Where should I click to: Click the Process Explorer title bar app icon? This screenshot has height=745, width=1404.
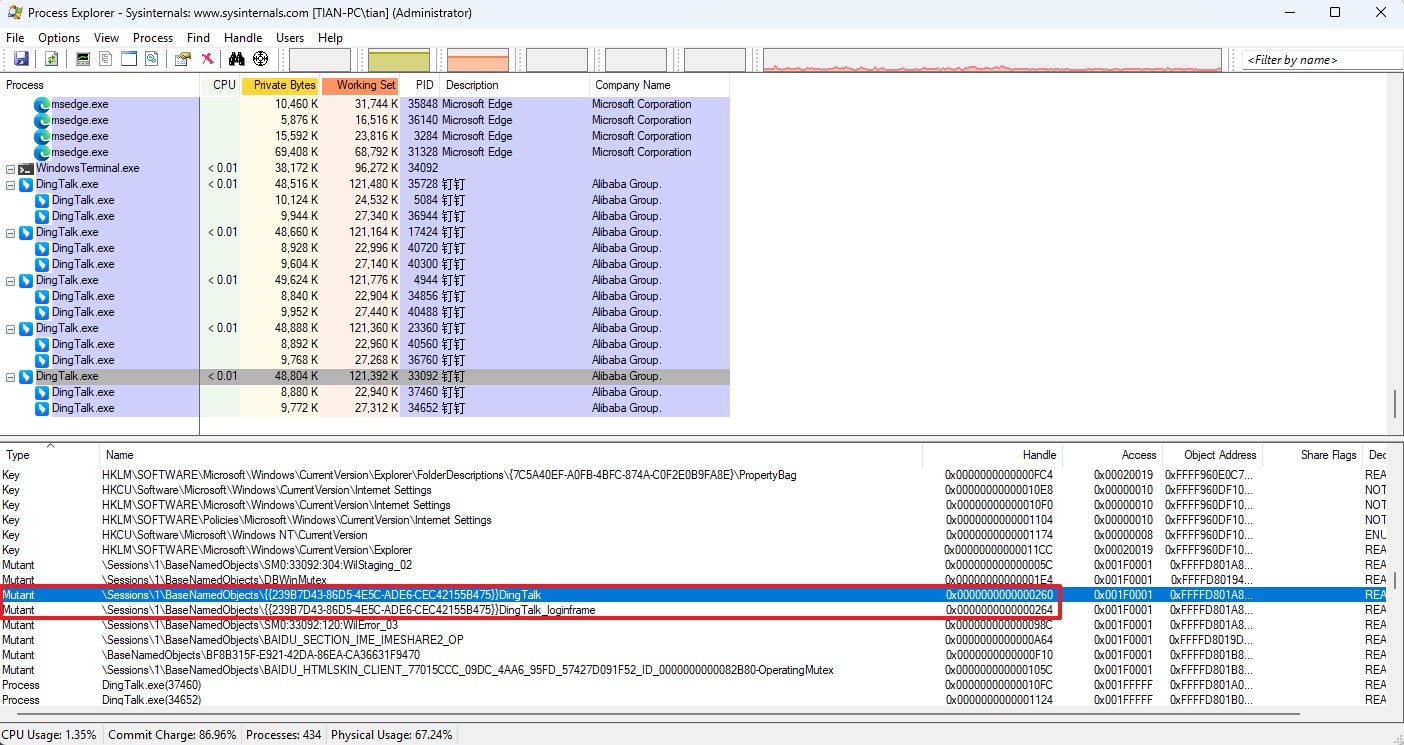click(14, 13)
